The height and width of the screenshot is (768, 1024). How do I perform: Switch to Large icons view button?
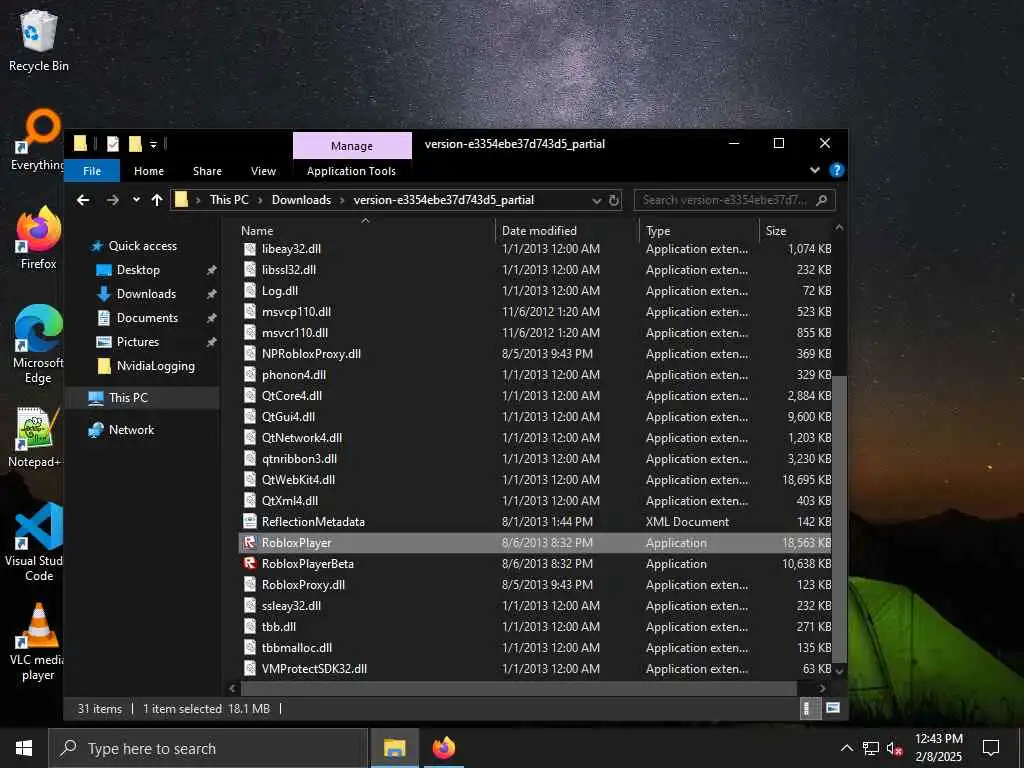click(833, 709)
